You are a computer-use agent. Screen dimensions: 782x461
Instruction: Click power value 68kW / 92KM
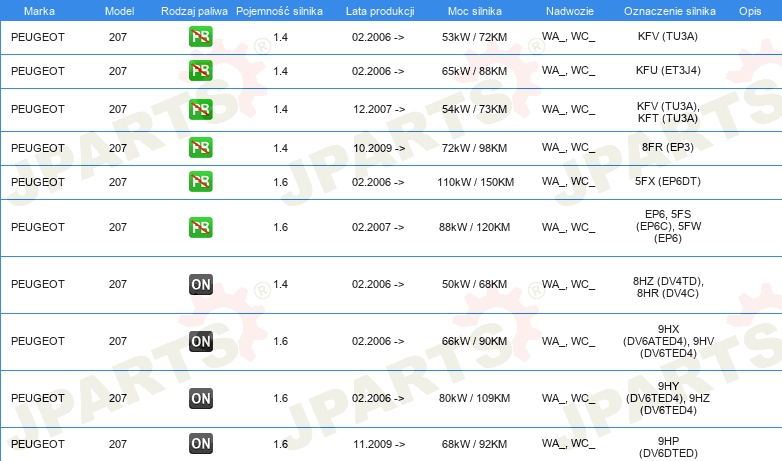point(474,444)
